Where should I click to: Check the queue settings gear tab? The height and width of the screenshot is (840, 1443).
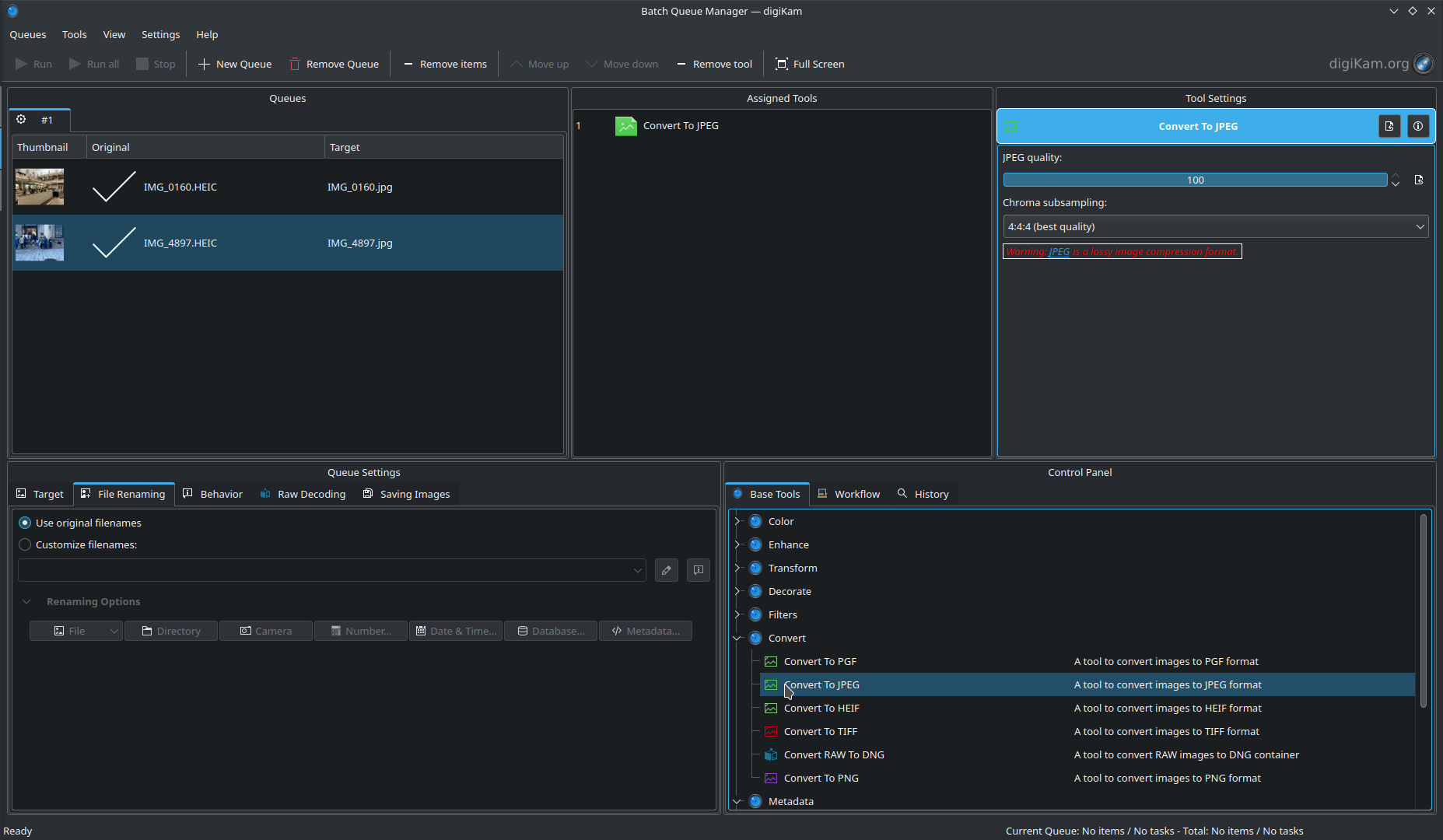(21, 119)
